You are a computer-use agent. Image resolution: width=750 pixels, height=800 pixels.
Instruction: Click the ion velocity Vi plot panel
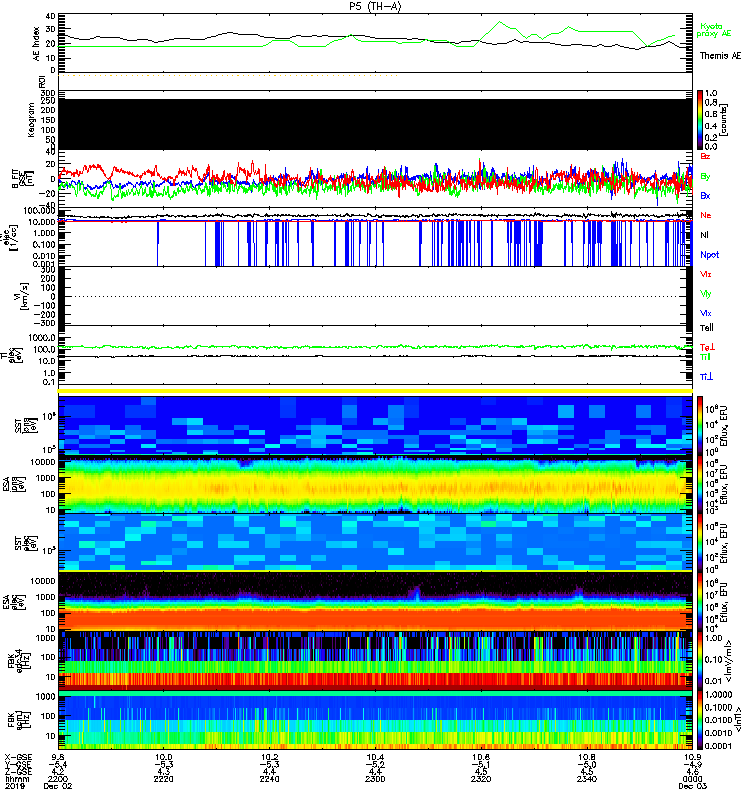(375, 296)
